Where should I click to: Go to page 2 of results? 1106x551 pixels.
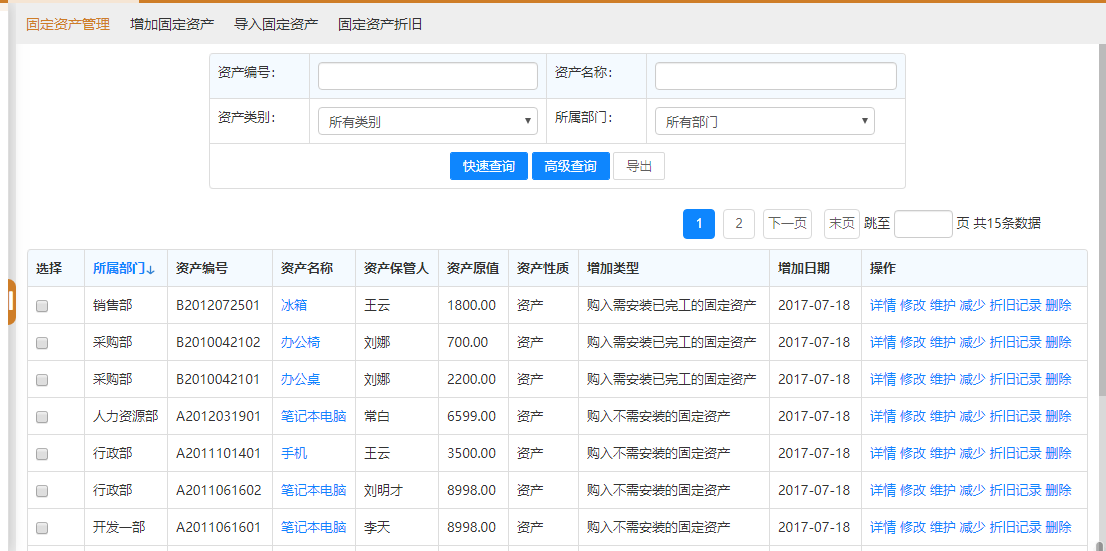(739, 224)
